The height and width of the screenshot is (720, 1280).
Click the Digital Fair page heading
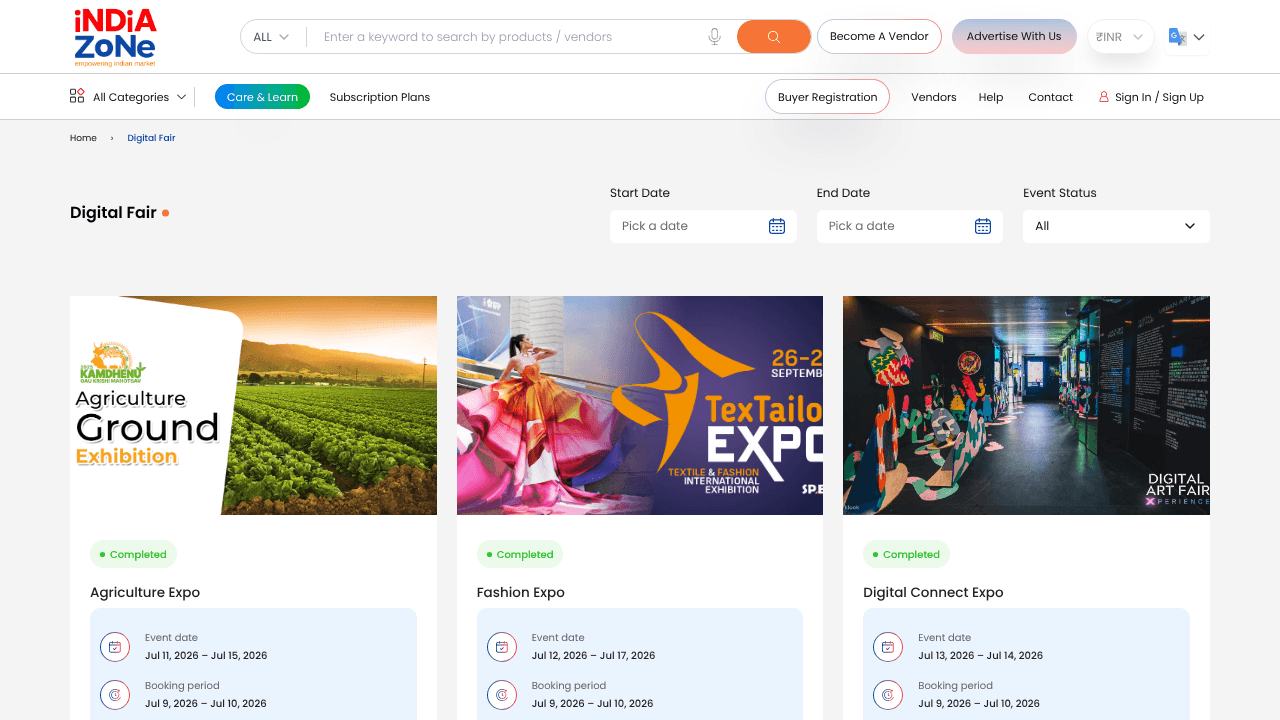[x=114, y=213]
